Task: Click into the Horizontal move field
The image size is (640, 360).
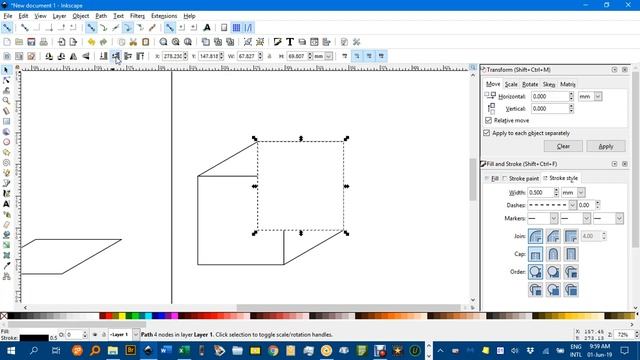Action: pos(550,96)
